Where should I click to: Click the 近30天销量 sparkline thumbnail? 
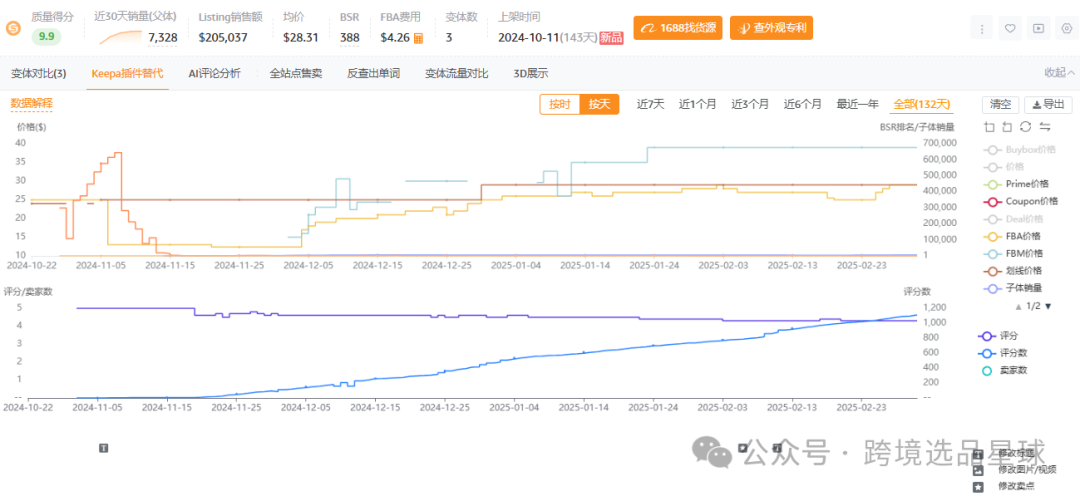pyautogui.click(x=120, y=36)
